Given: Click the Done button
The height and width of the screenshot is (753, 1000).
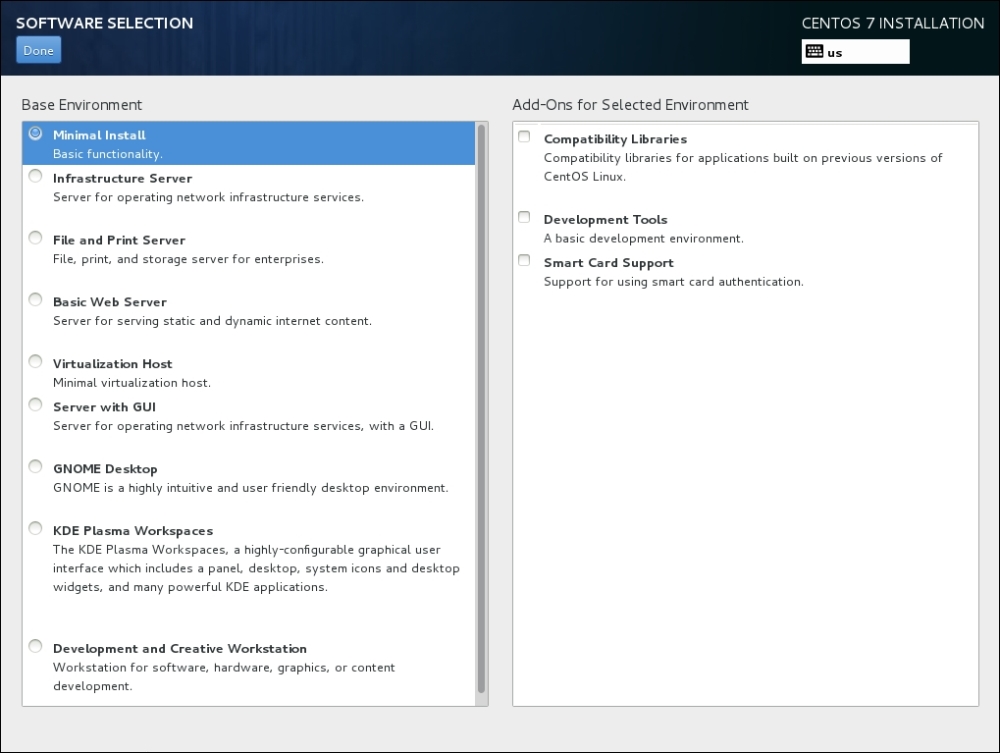Looking at the screenshot, I should [x=38, y=50].
